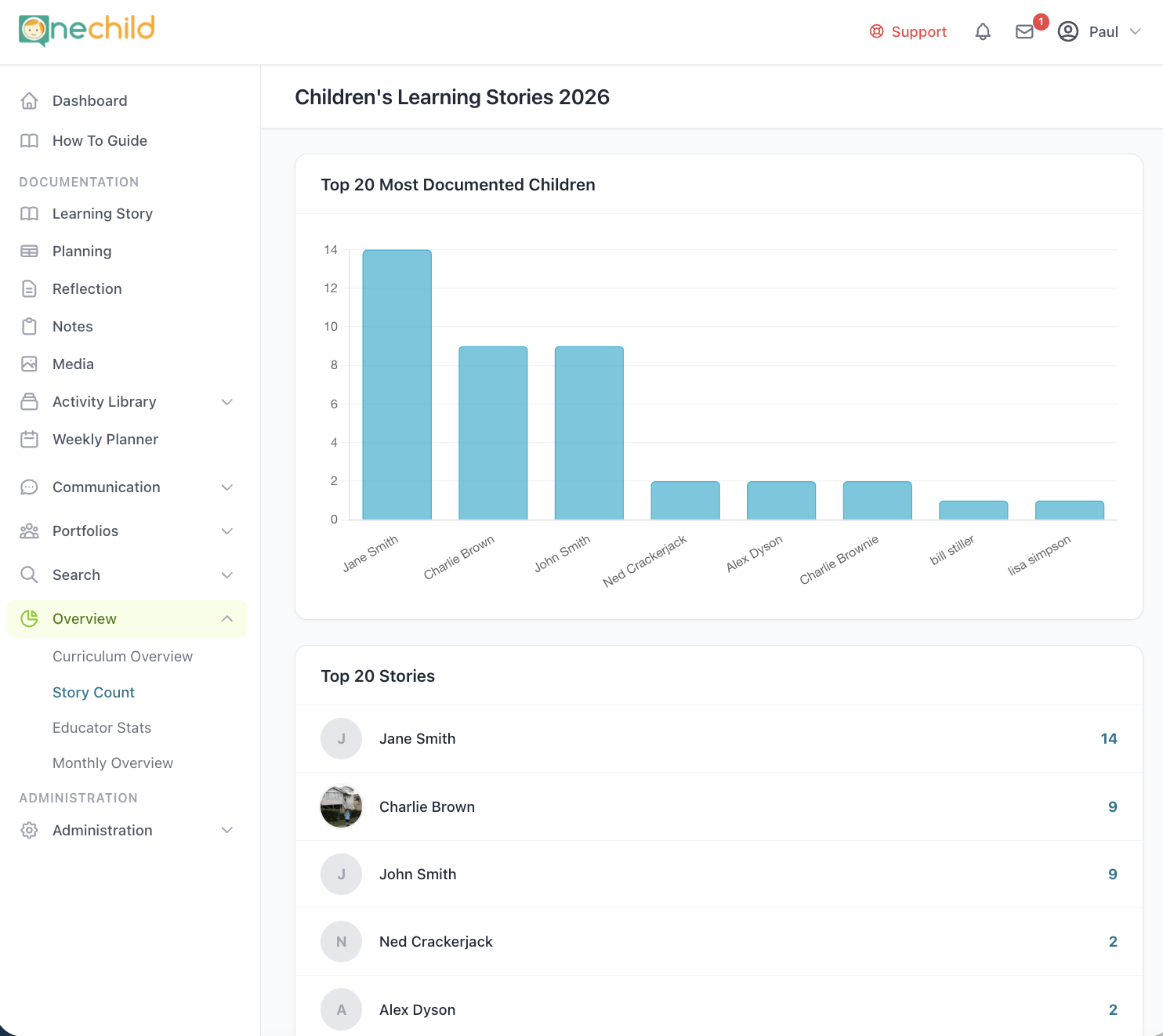1163x1036 pixels.
Task: Click the Portfolios people icon
Action: pos(29,531)
